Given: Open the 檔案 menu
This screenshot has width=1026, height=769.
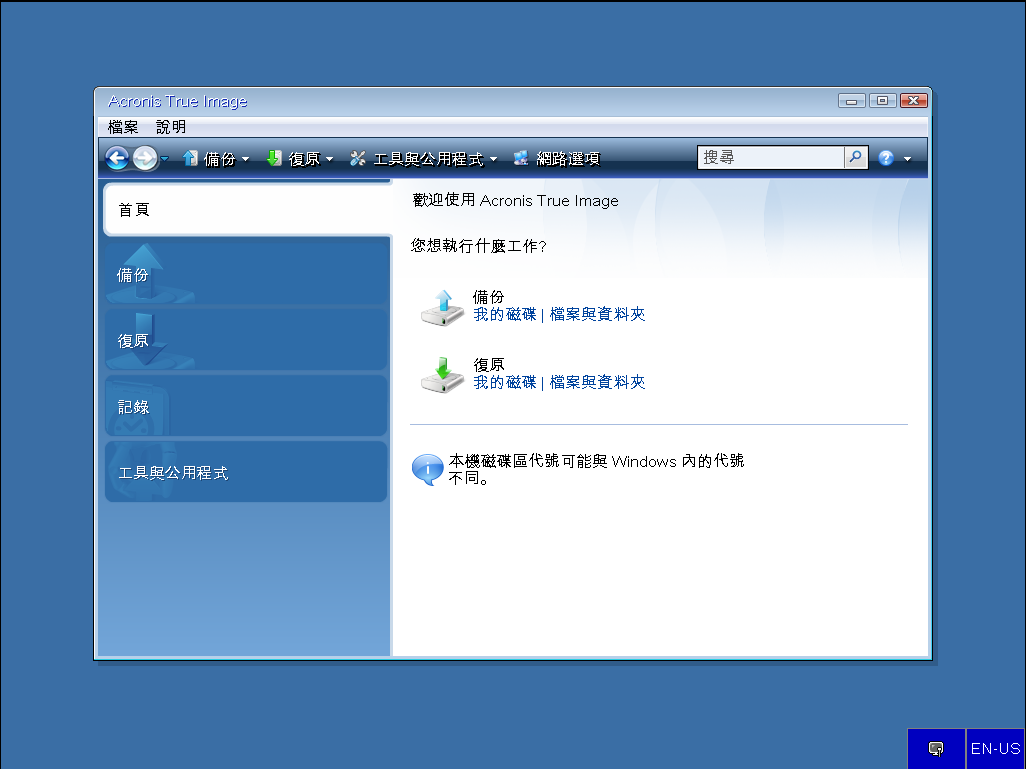Looking at the screenshot, I should (x=123, y=127).
